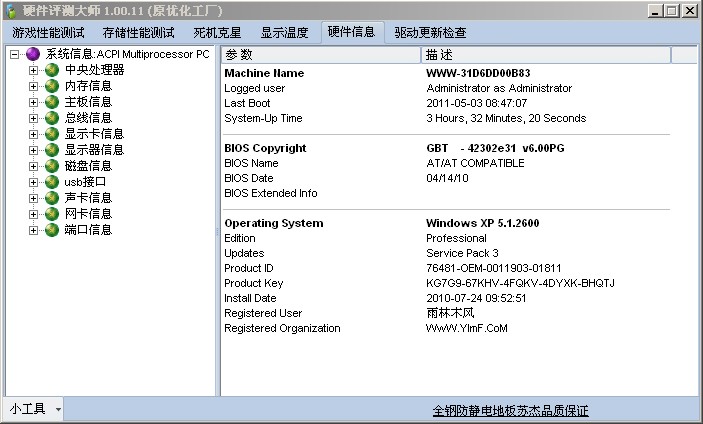703x424 pixels.
Task: Click the Product Key value
Action: click(x=520, y=283)
